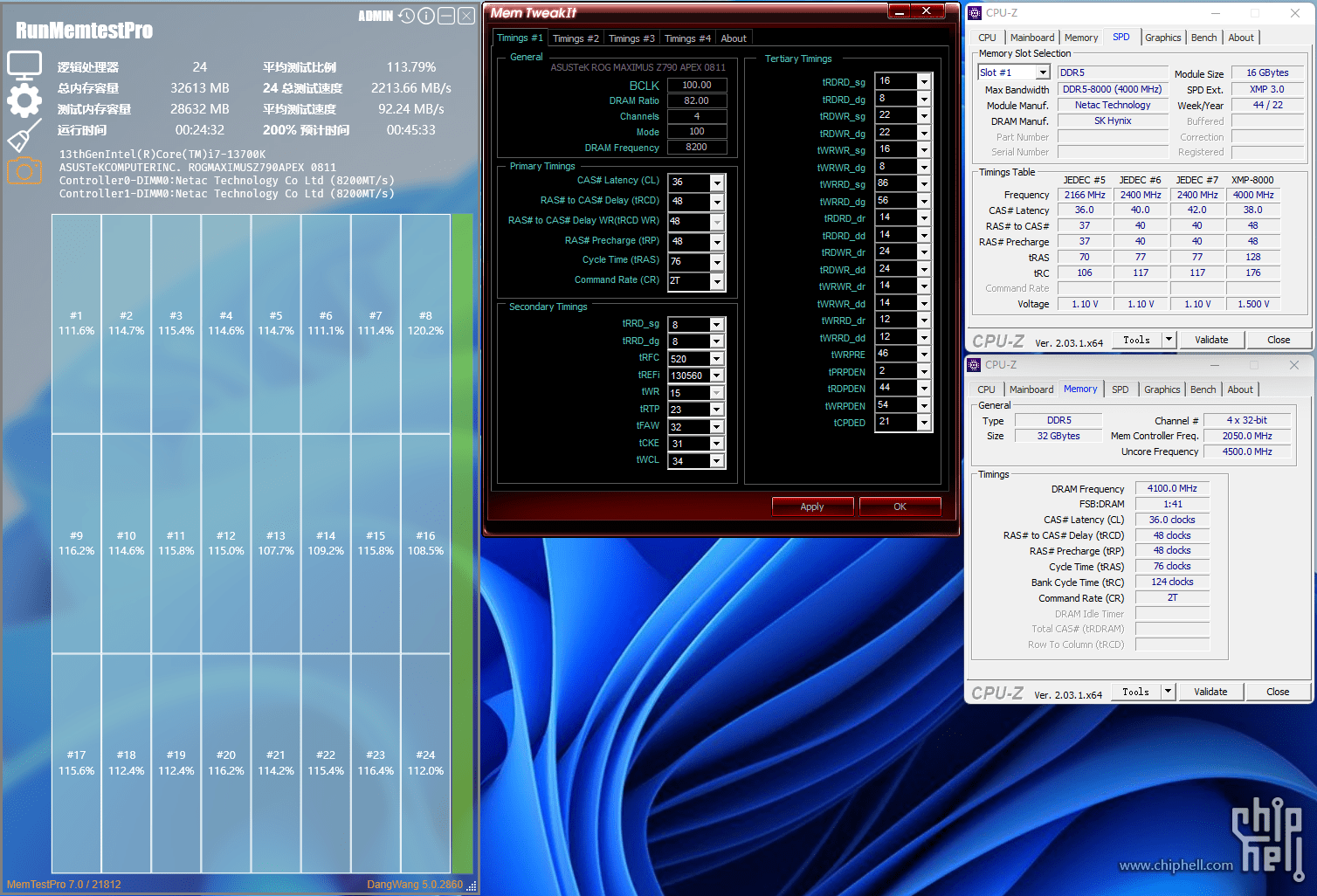Click Tools button in CPU-Z SPD window
The width and height of the screenshot is (1317, 896).
[x=1137, y=340]
